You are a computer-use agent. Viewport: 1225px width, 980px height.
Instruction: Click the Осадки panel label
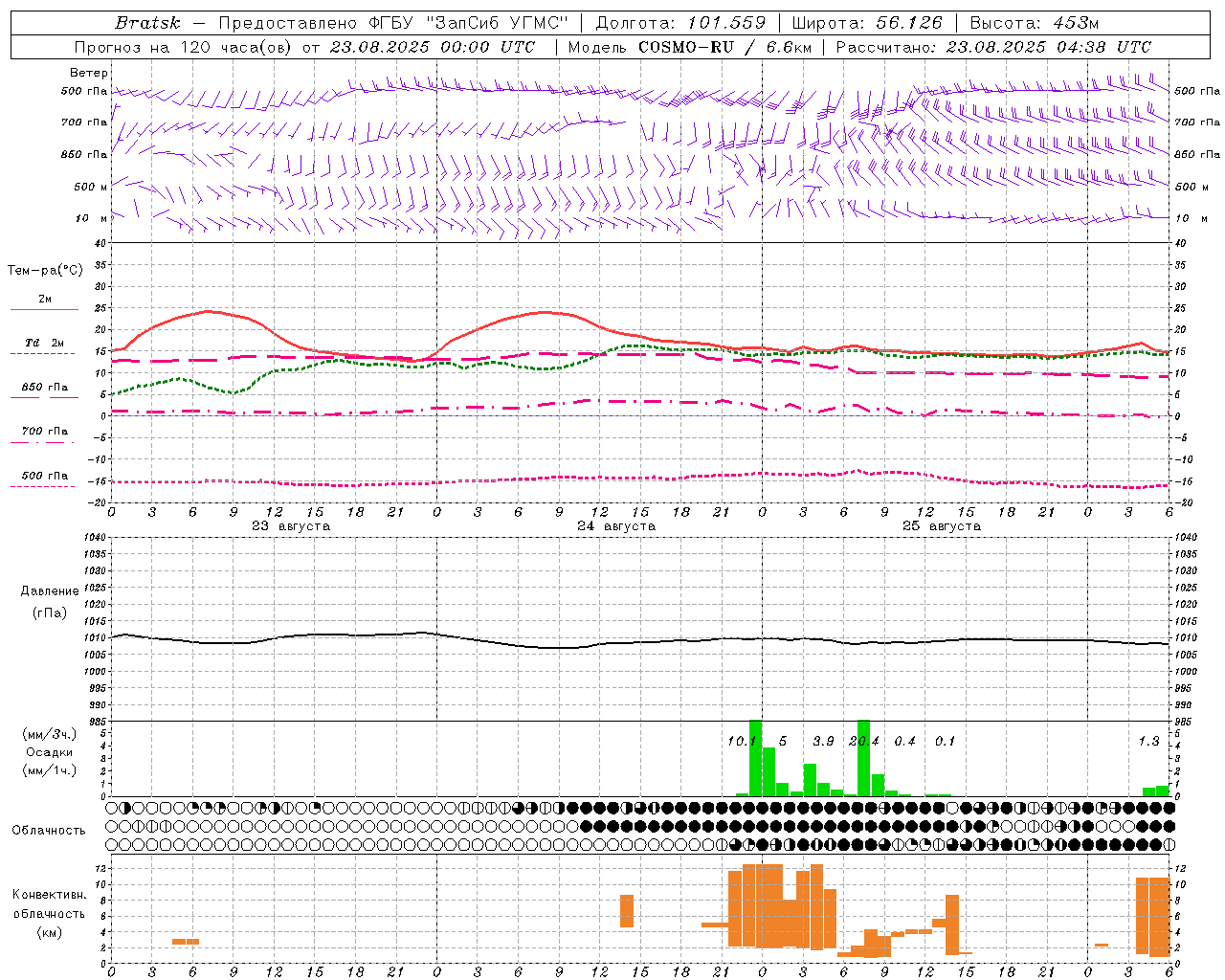(48, 751)
